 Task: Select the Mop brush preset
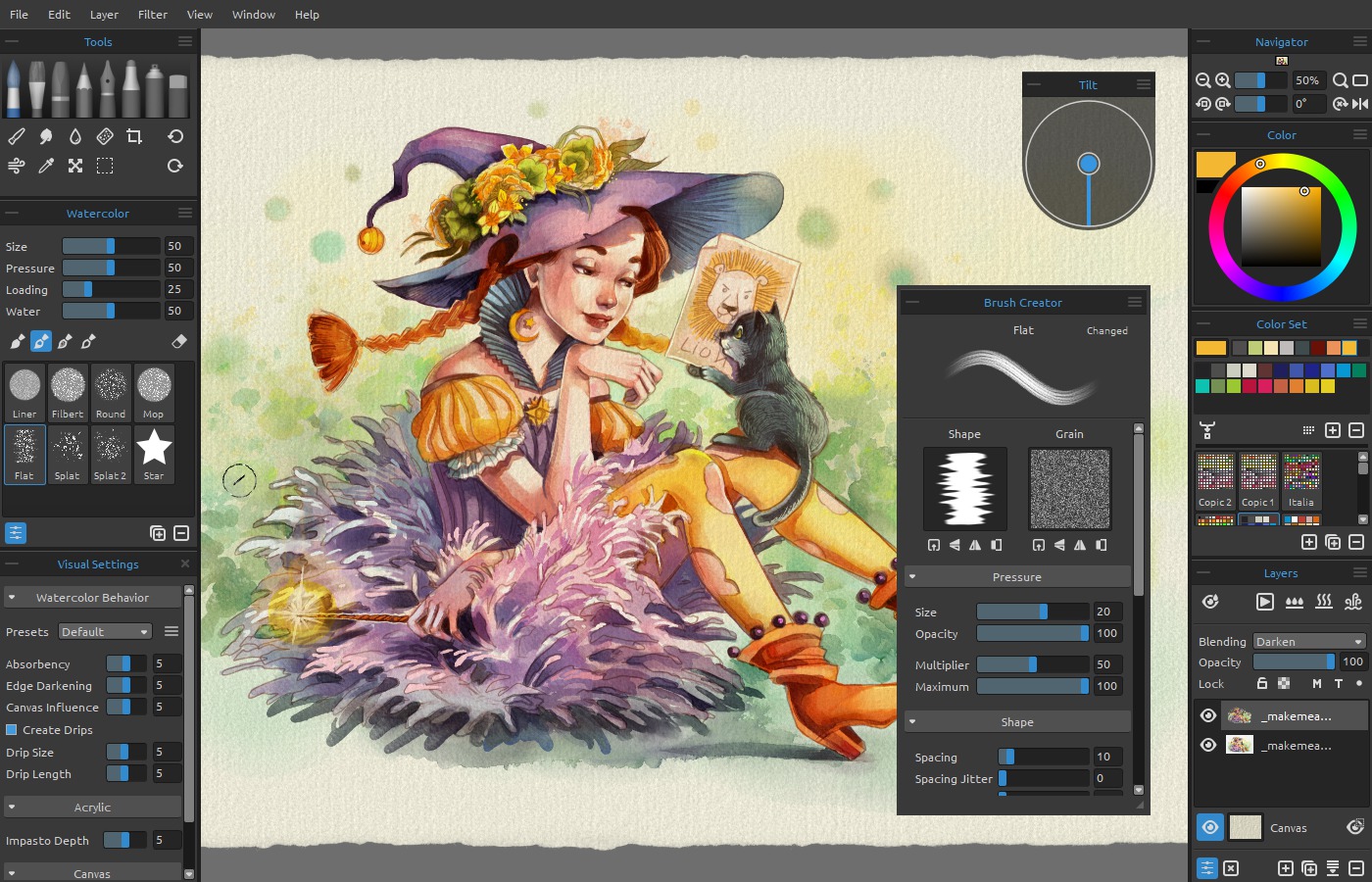click(153, 391)
